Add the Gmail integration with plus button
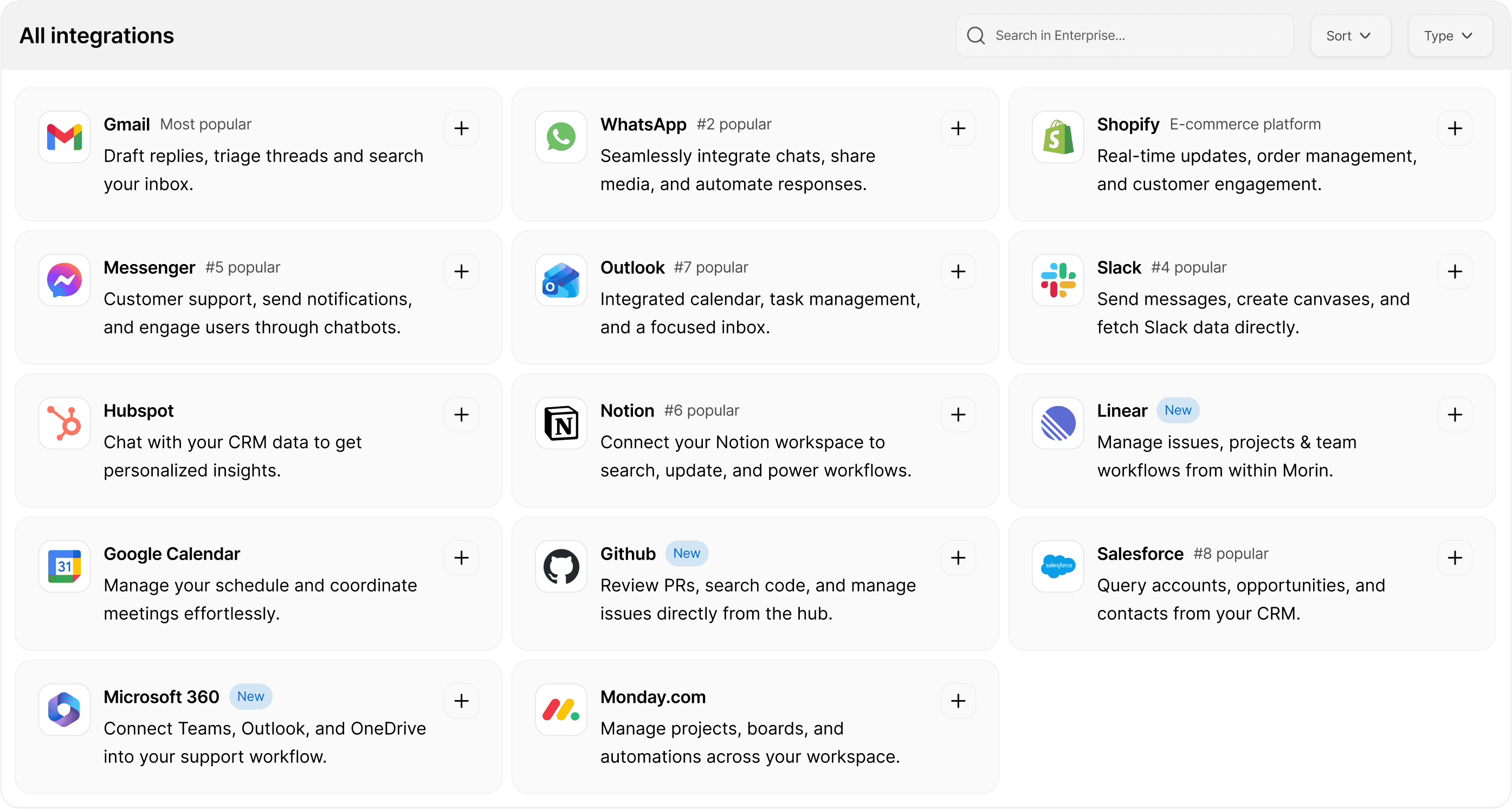The height and width of the screenshot is (809, 1512). [x=461, y=129]
